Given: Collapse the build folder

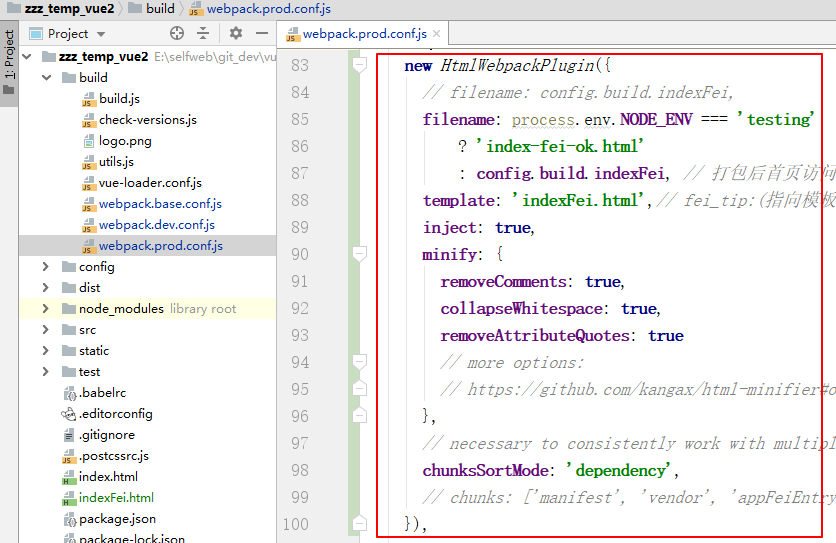Looking at the screenshot, I should pos(47,78).
